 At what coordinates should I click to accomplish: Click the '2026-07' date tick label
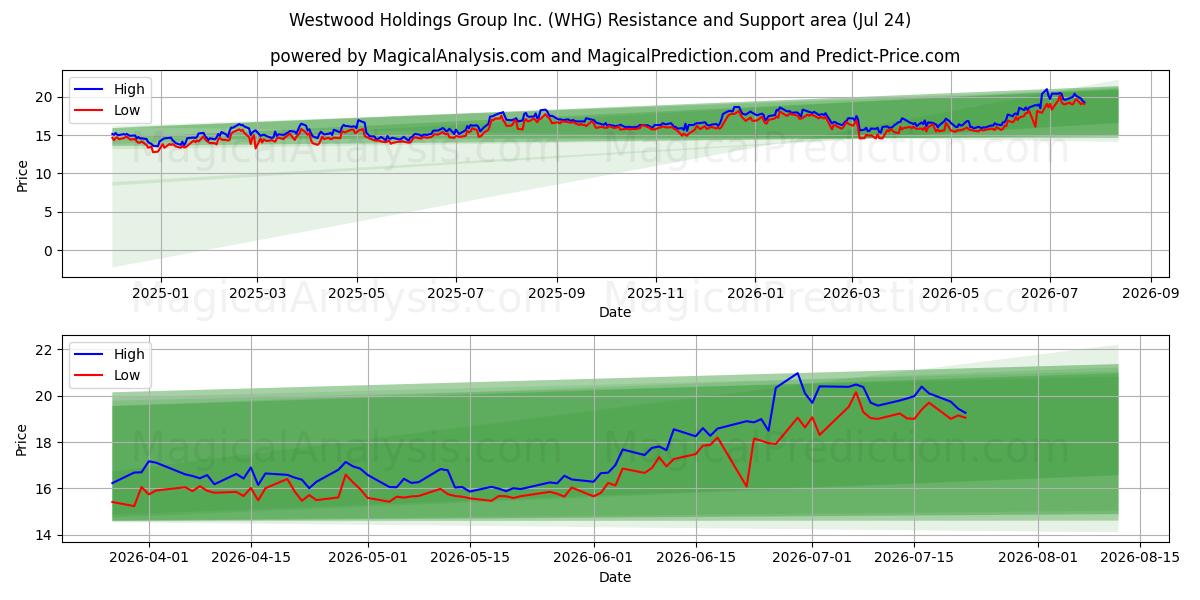click(1050, 293)
